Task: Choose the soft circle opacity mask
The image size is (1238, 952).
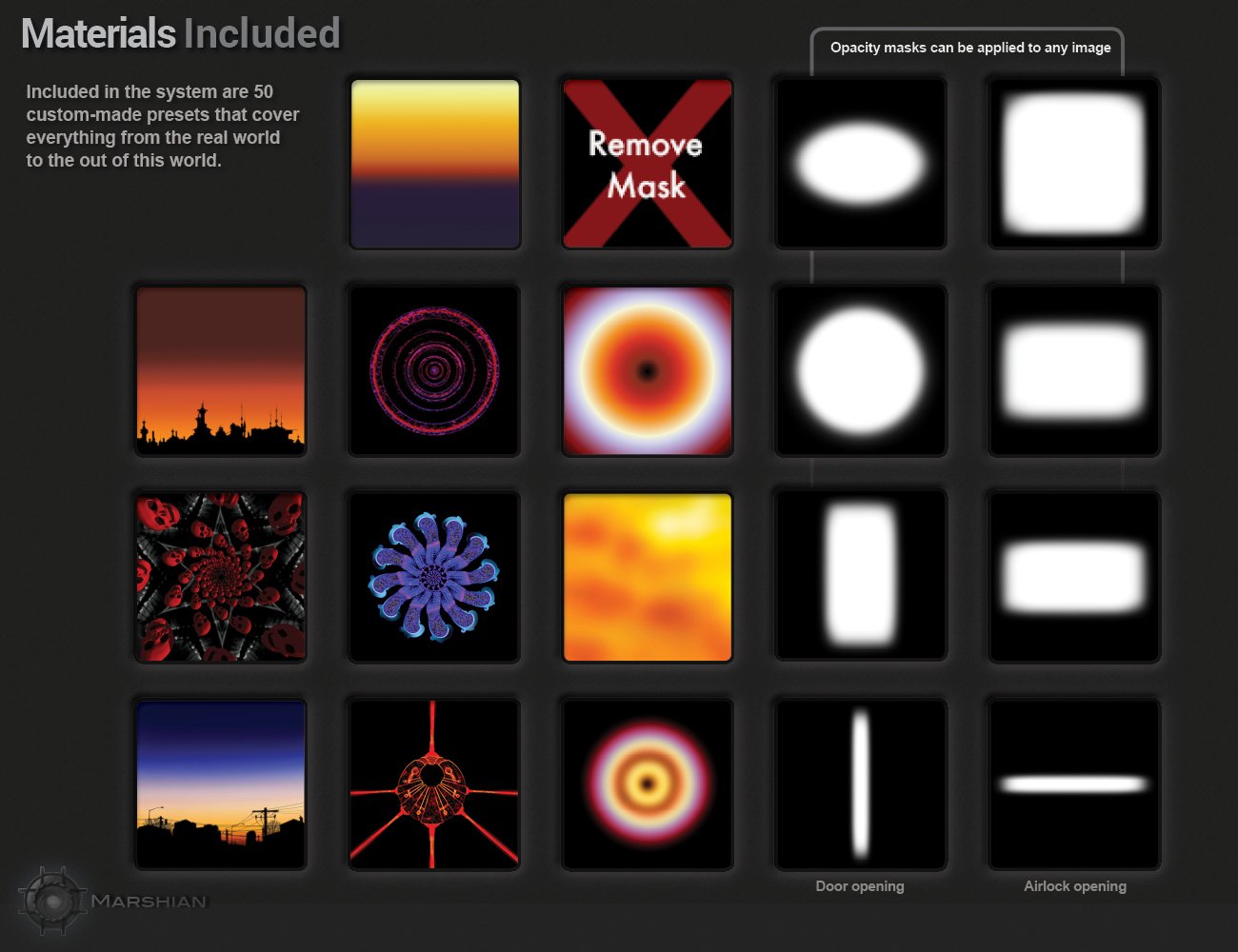Action: [861, 371]
